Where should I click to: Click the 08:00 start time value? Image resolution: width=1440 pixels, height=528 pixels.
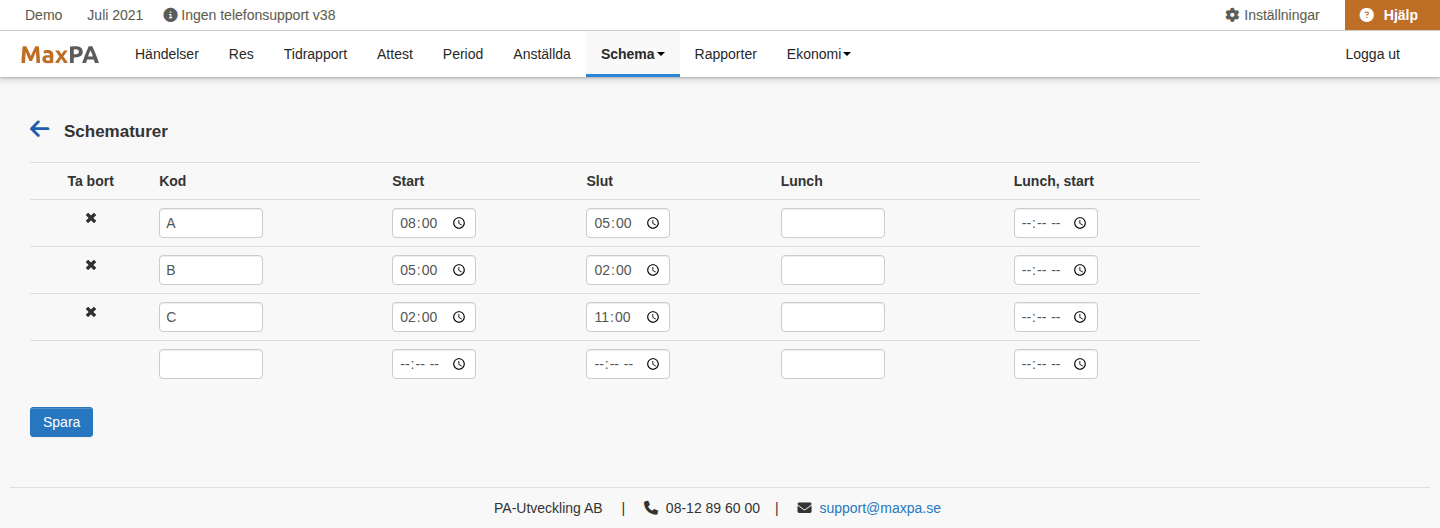(419, 223)
